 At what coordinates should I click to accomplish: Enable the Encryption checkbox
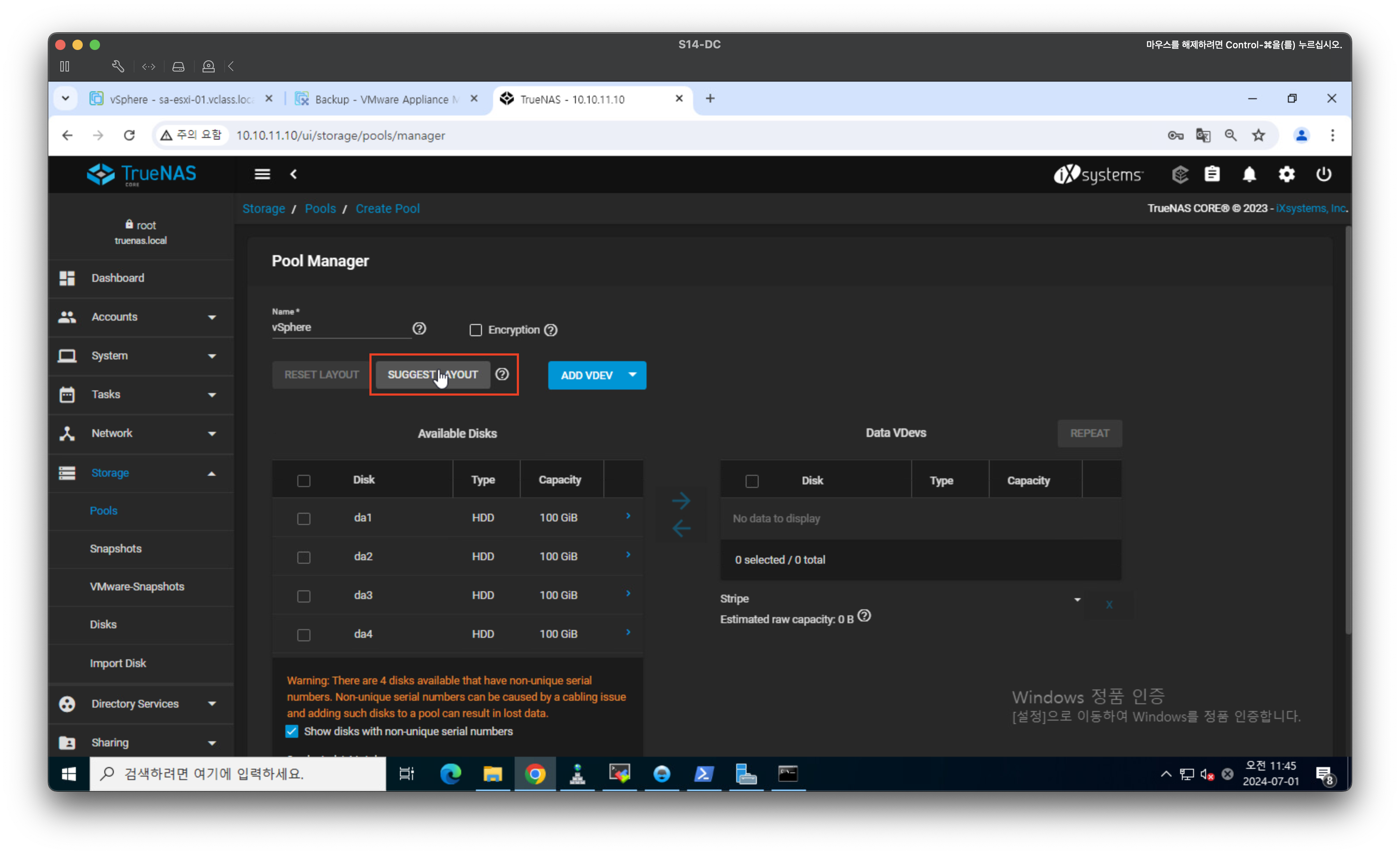[475, 330]
